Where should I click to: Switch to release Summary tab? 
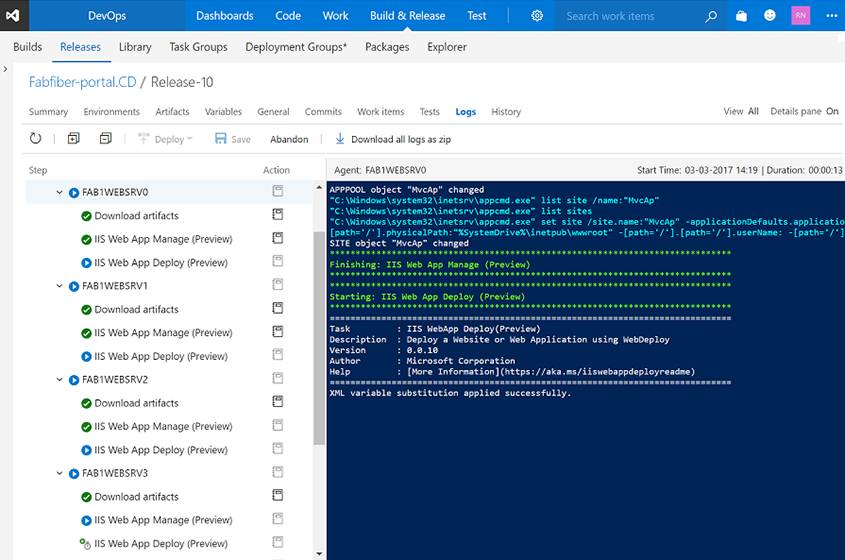(48, 112)
